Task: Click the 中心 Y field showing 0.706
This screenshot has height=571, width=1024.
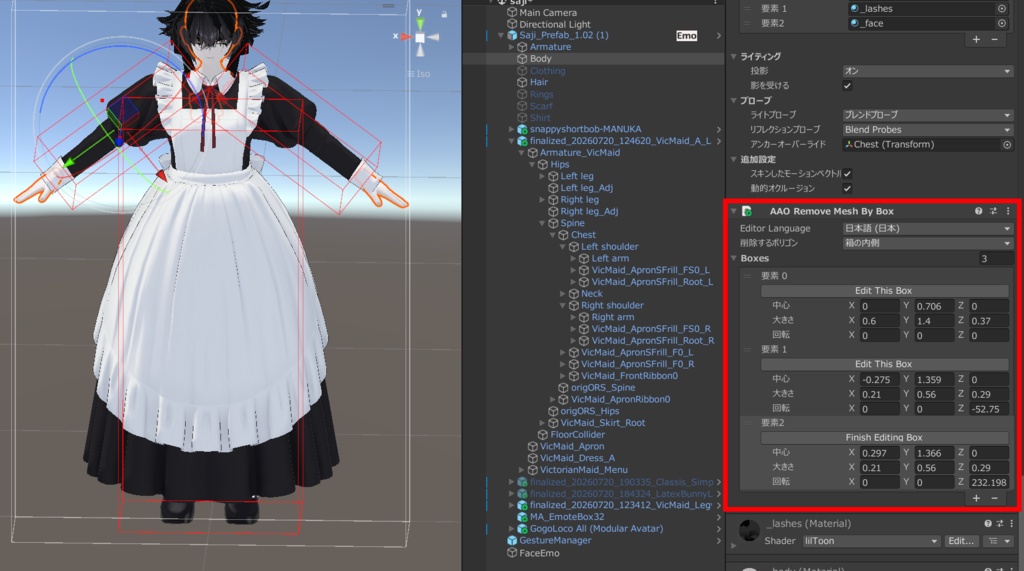Action: pyautogui.click(x=933, y=306)
